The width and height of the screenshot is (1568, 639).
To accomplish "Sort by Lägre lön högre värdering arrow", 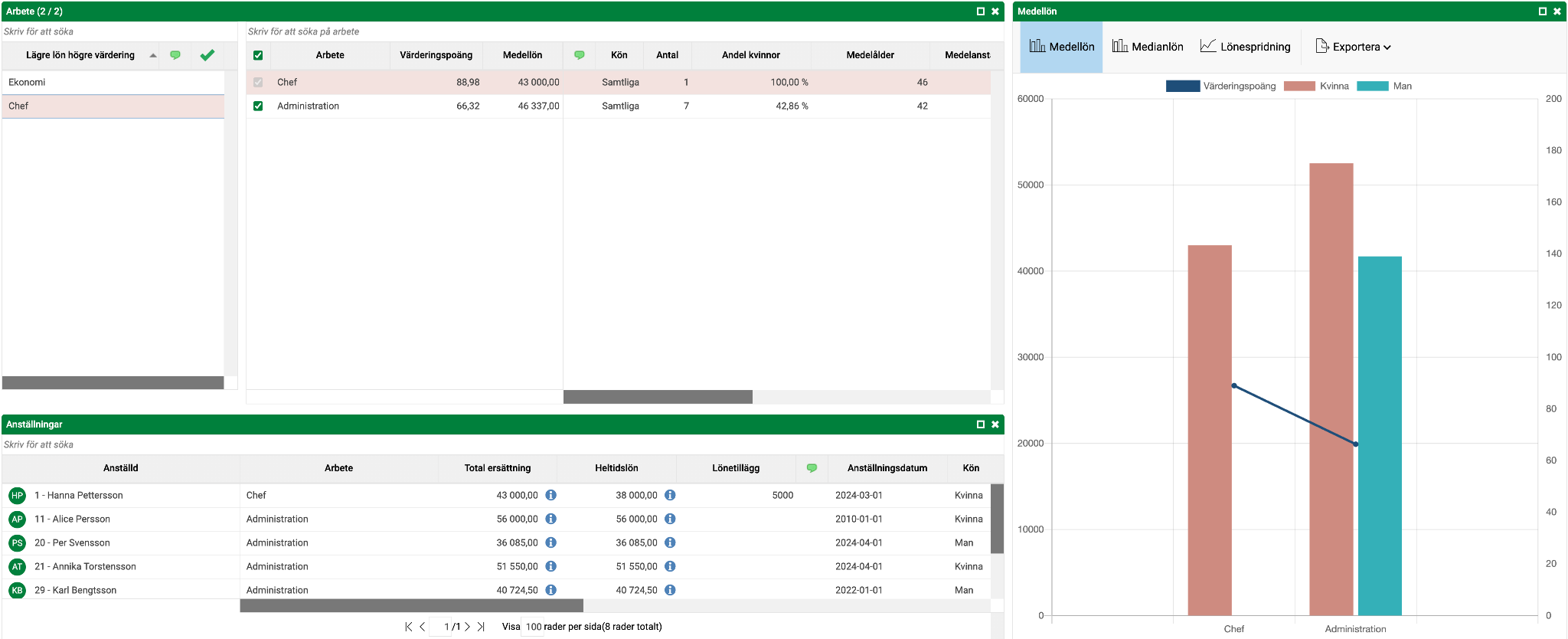I will (x=153, y=55).
